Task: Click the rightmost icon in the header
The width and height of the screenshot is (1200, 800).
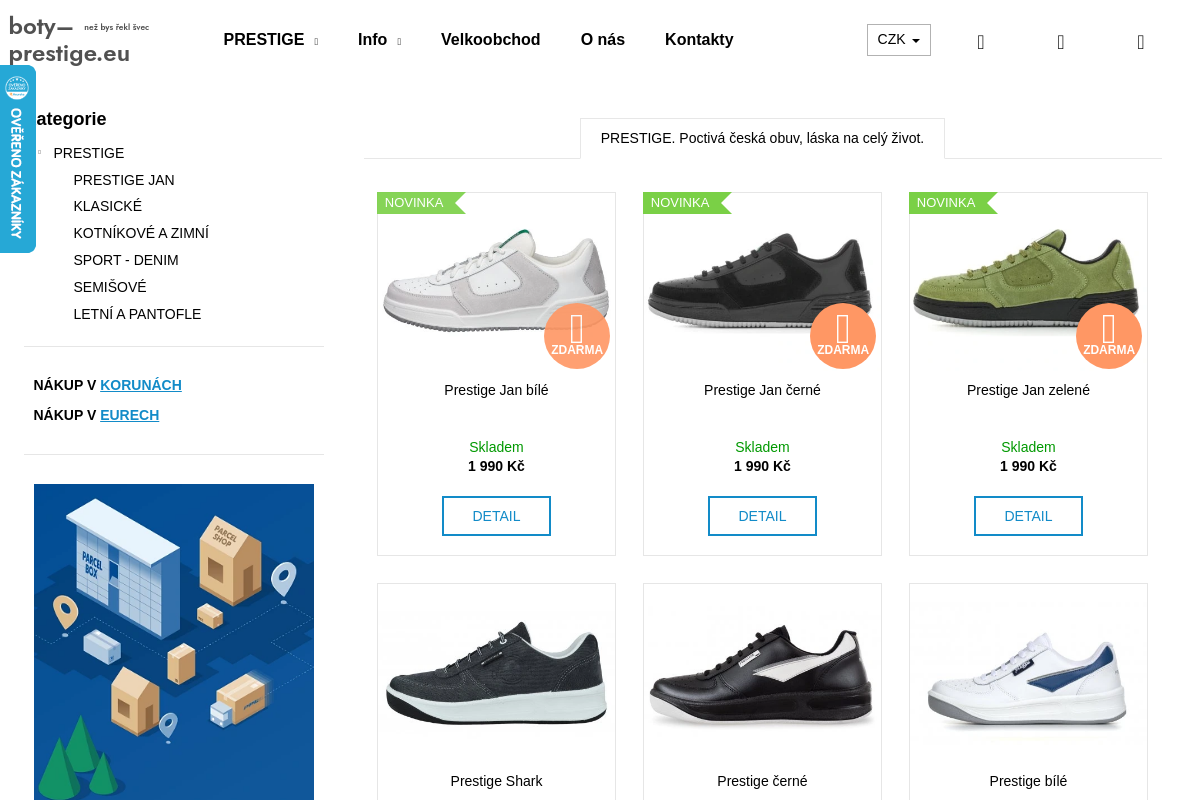Action: point(1141,42)
